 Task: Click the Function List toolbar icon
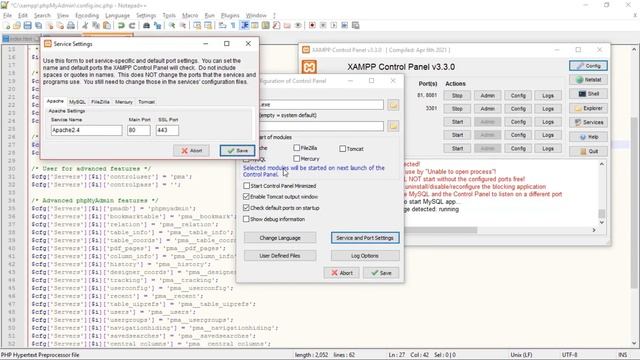276,25
